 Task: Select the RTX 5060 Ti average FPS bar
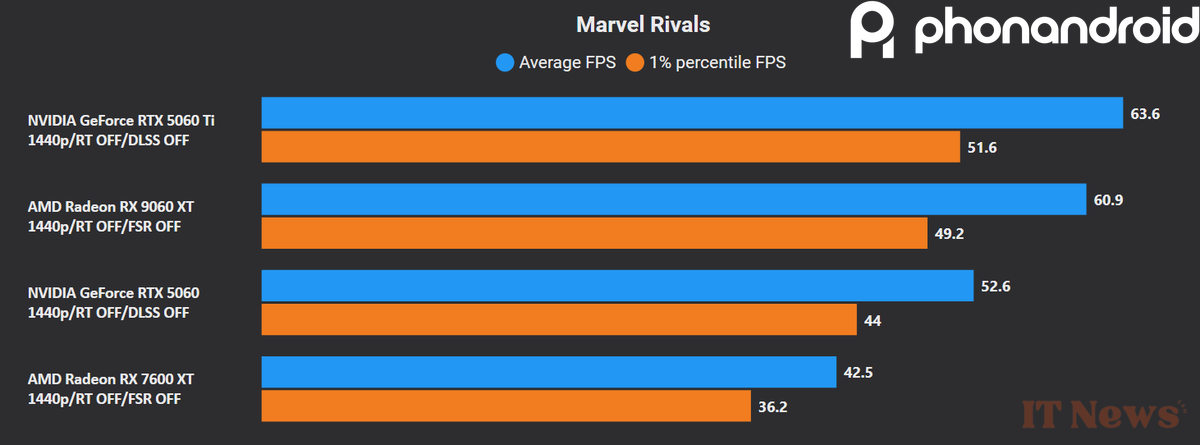click(x=692, y=113)
